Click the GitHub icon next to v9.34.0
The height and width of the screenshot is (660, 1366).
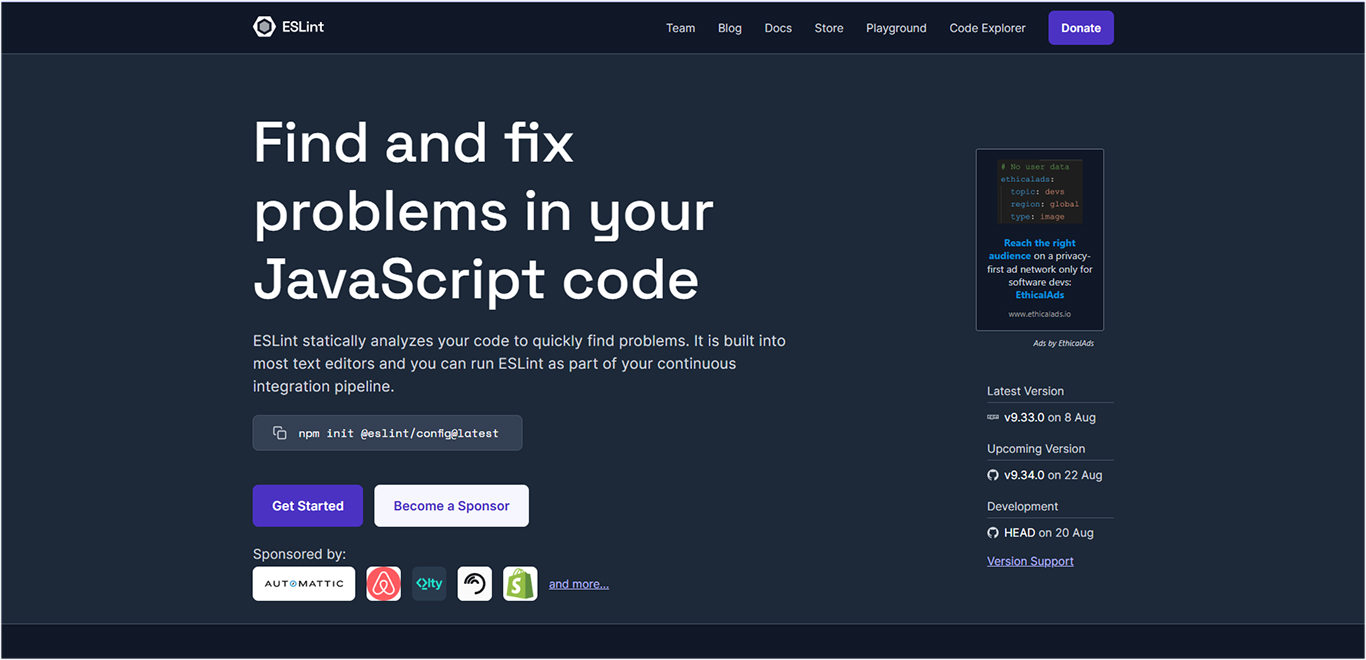click(992, 475)
